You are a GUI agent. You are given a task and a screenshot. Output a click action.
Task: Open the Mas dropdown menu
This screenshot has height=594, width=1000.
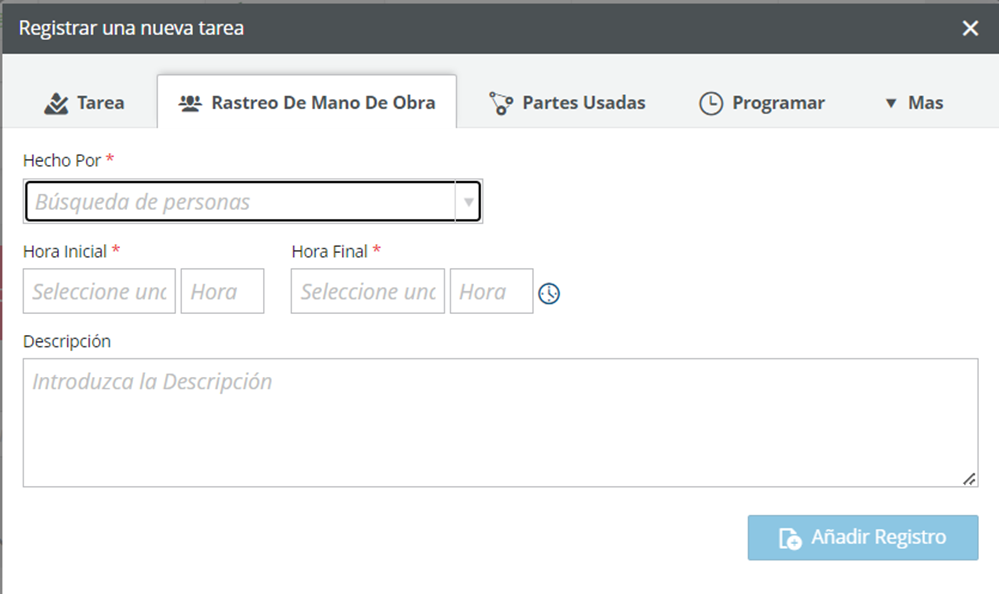point(914,103)
